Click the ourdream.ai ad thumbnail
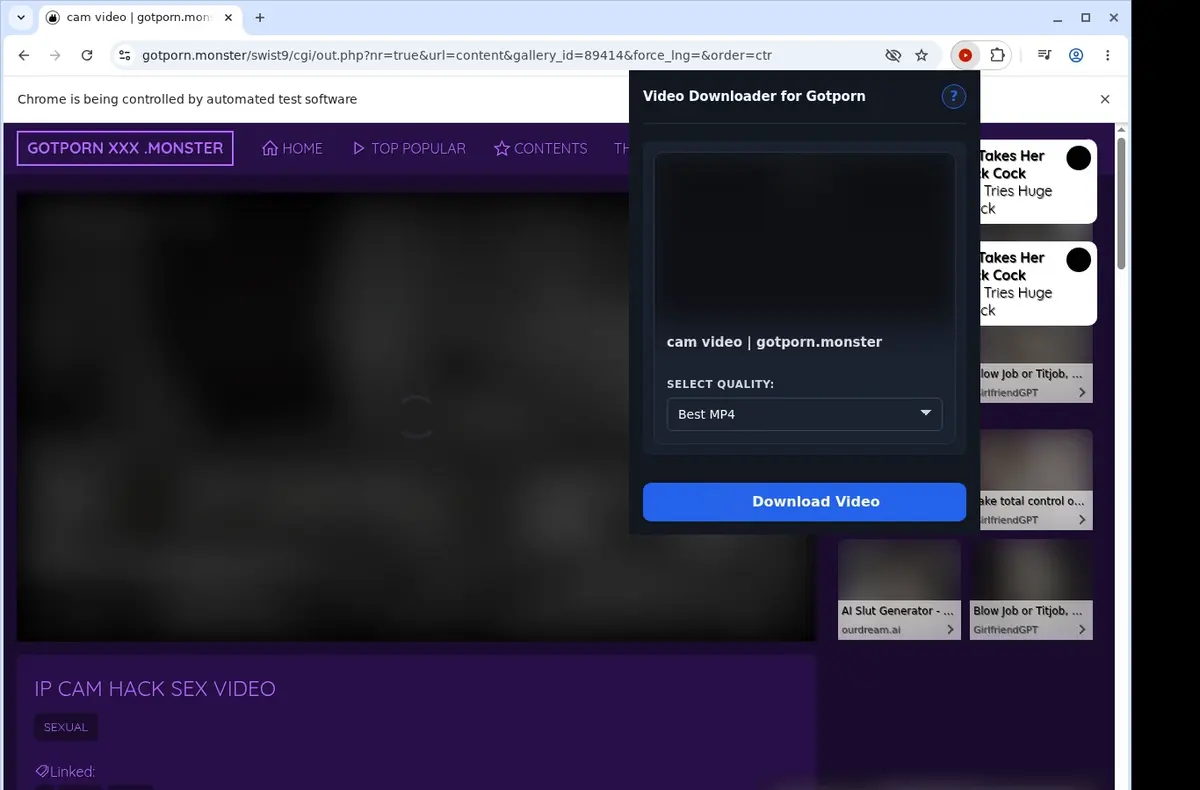This screenshot has width=1200, height=790. [899, 589]
